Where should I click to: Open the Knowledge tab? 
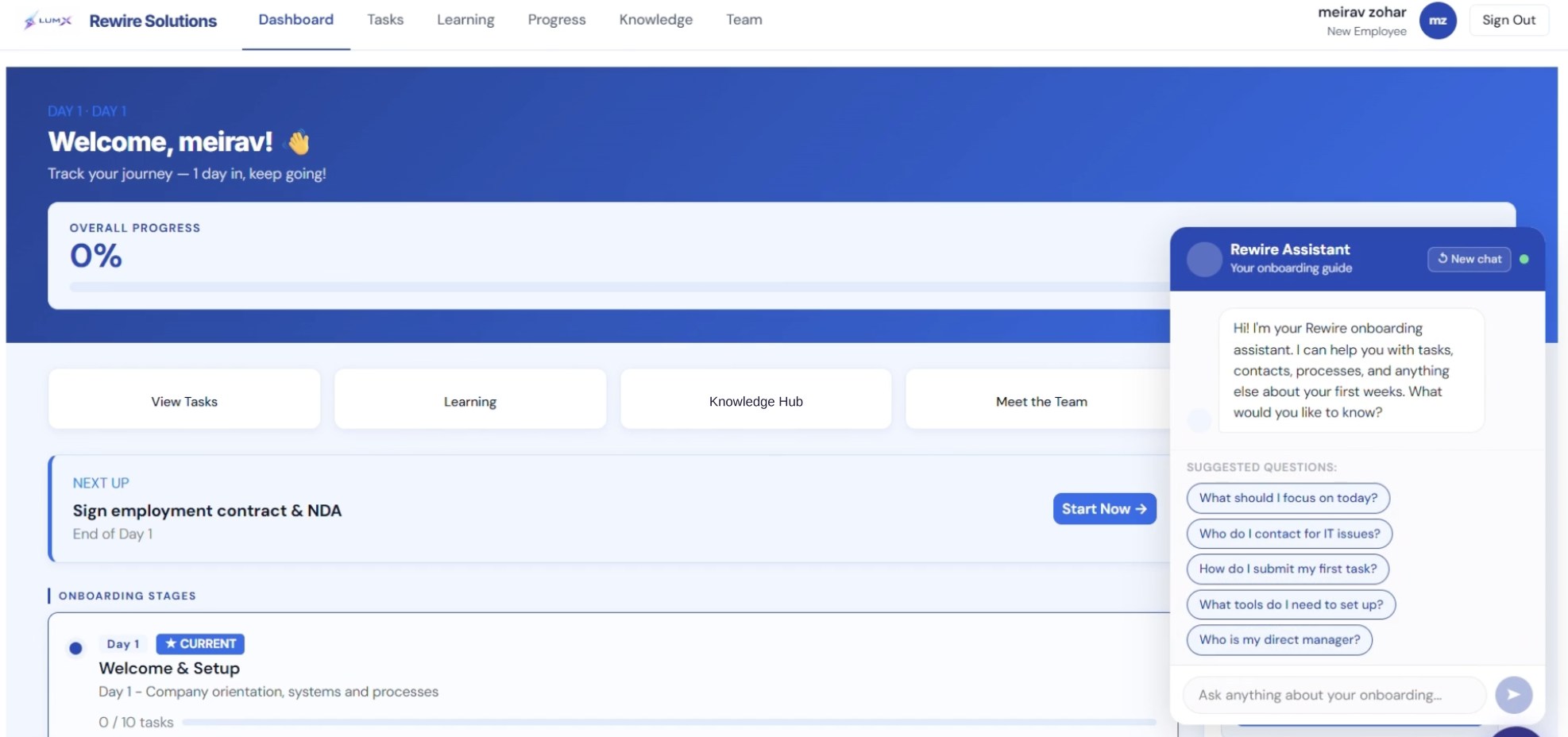pyautogui.click(x=656, y=20)
